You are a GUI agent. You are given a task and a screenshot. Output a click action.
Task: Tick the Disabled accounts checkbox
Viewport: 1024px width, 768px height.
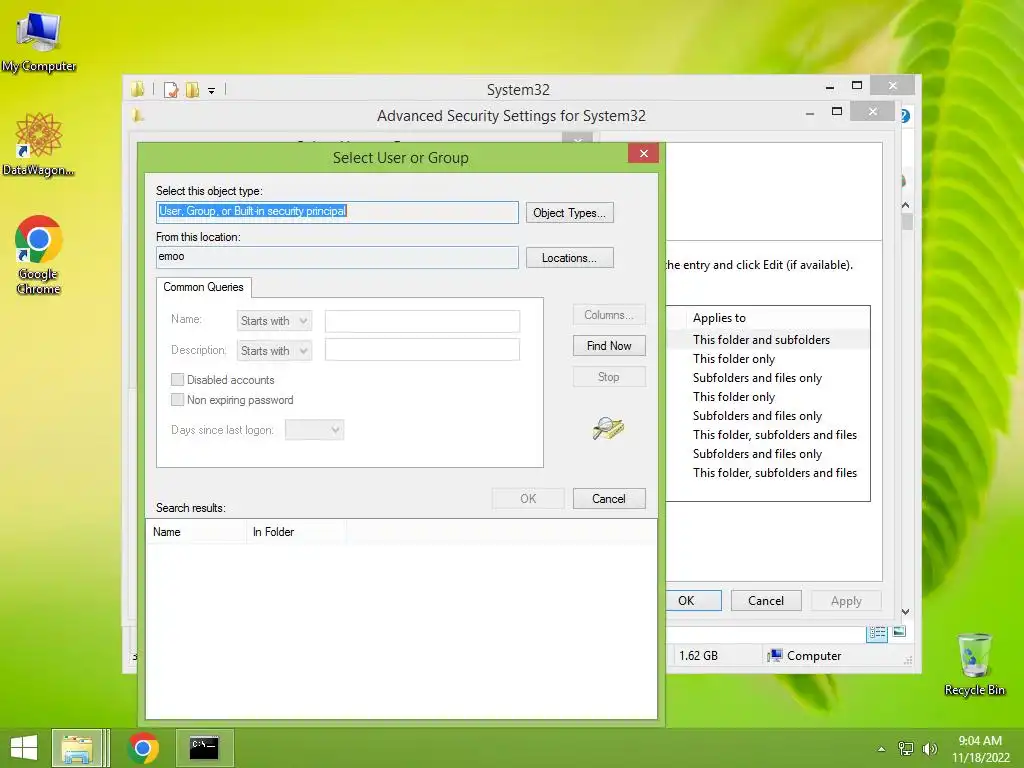(x=177, y=379)
